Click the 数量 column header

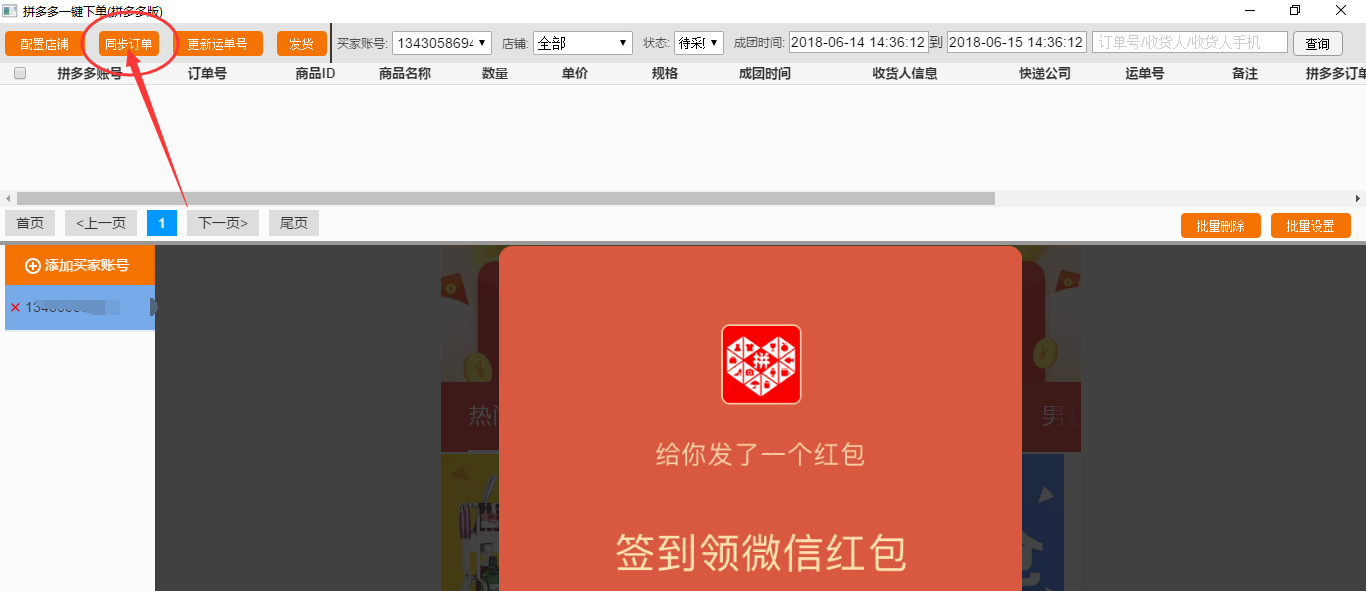click(495, 73)
